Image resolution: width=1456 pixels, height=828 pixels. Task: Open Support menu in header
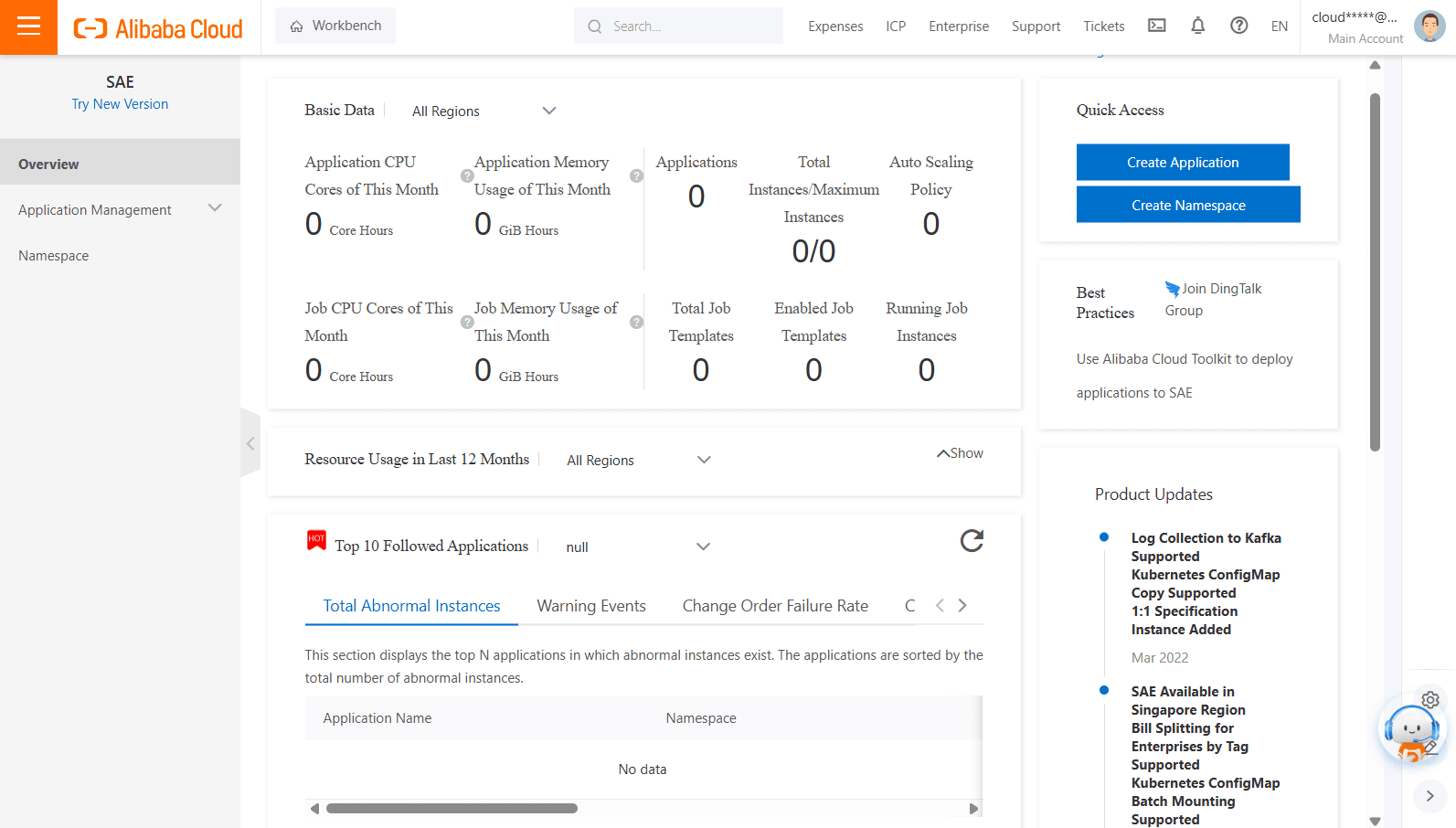(1036, 27)
